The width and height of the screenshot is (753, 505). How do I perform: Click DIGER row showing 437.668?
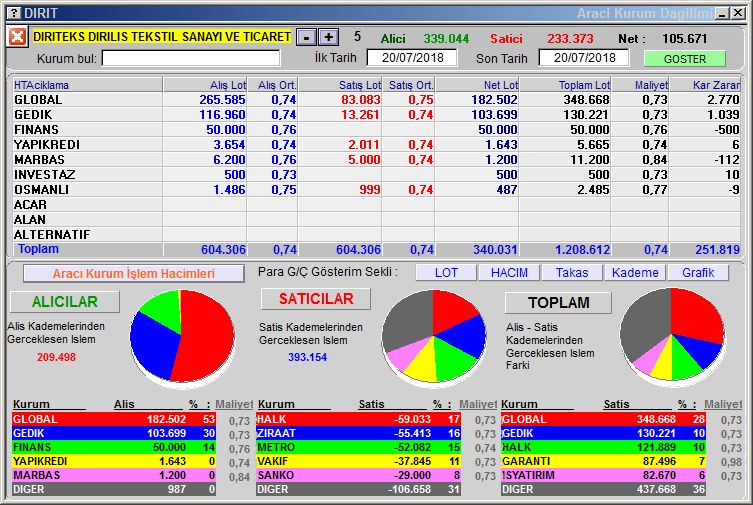[603, 489]
